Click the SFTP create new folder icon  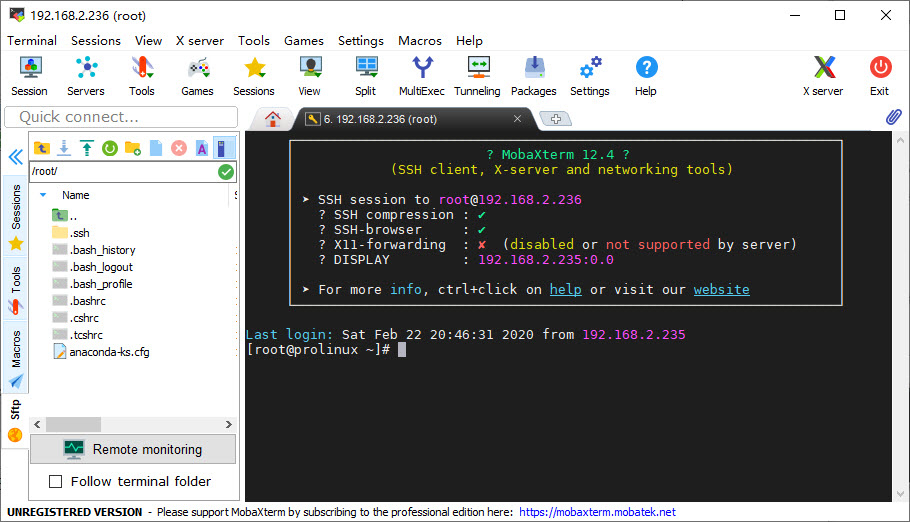132,148
